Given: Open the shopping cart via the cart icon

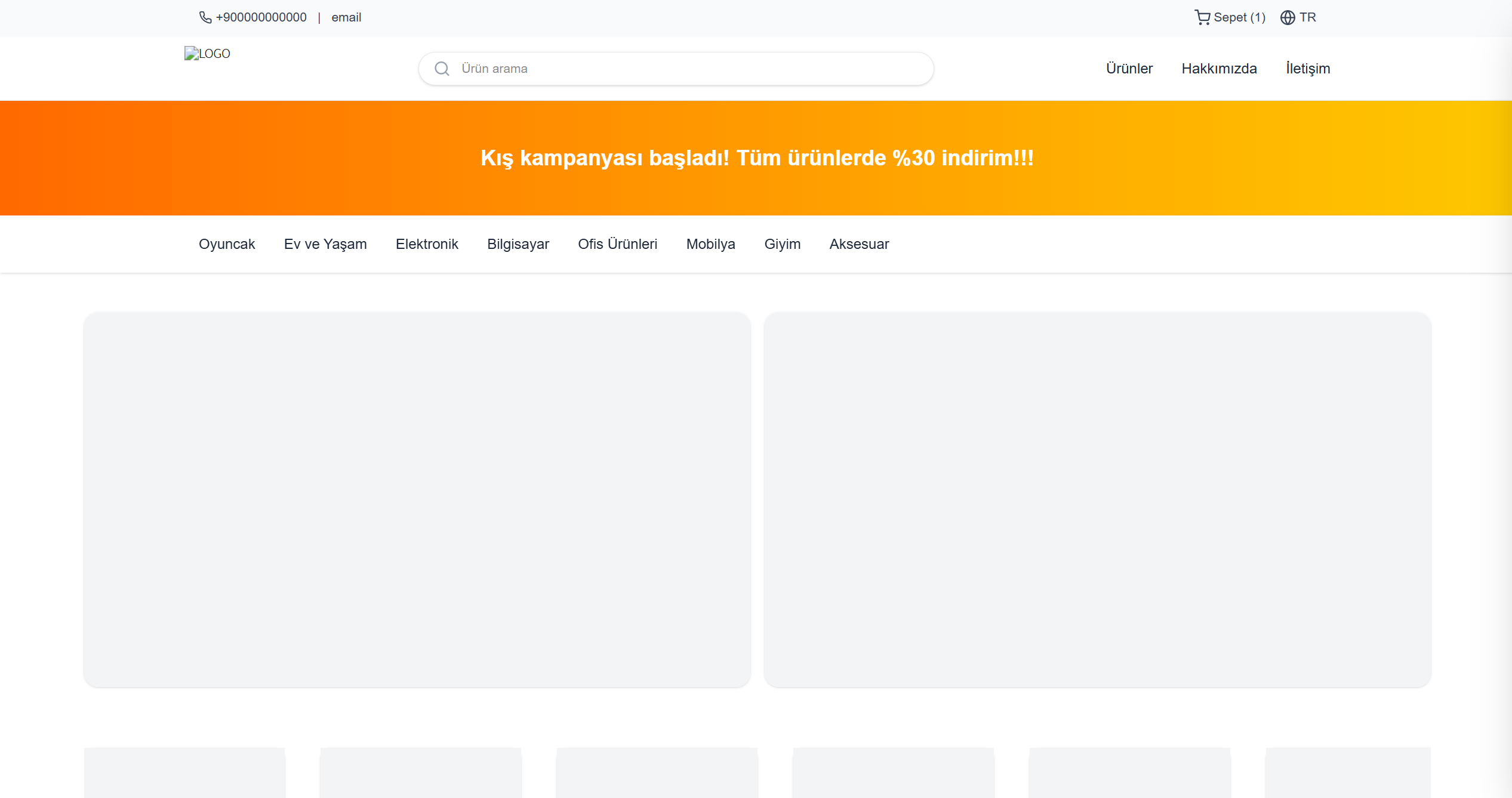Looking at the screenshot, I should [x=1202, y=17].
